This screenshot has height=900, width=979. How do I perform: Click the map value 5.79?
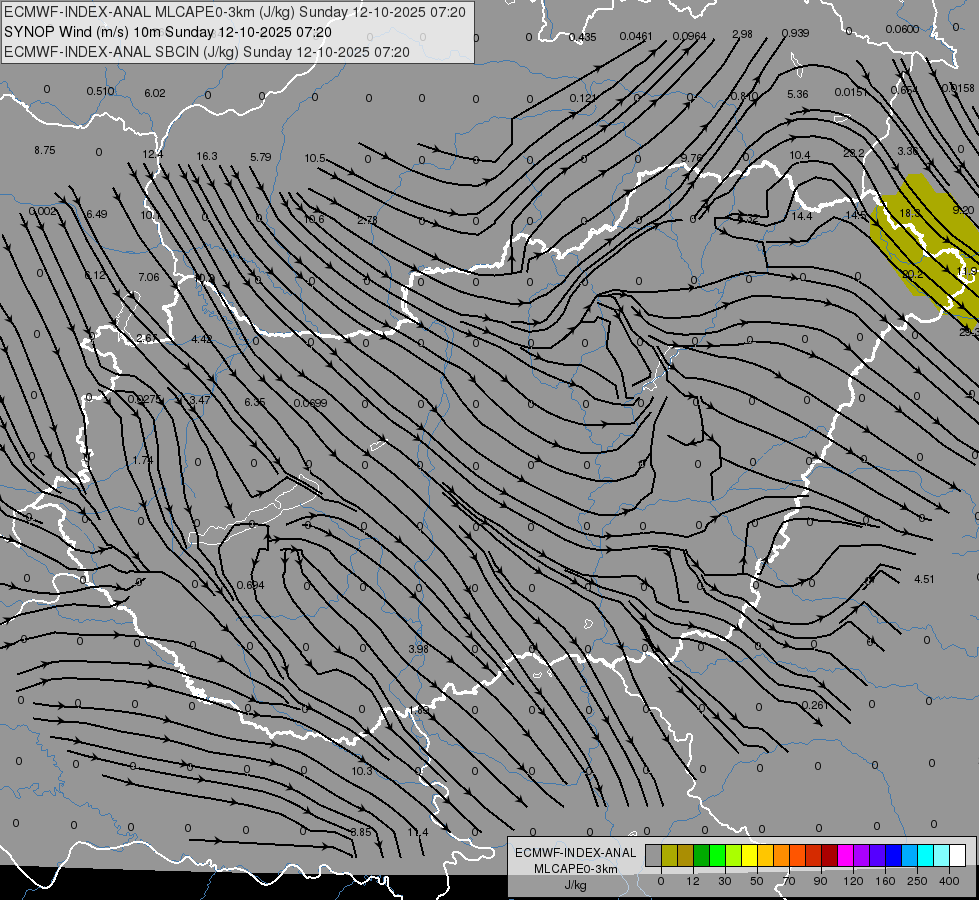tap(261, 157)
